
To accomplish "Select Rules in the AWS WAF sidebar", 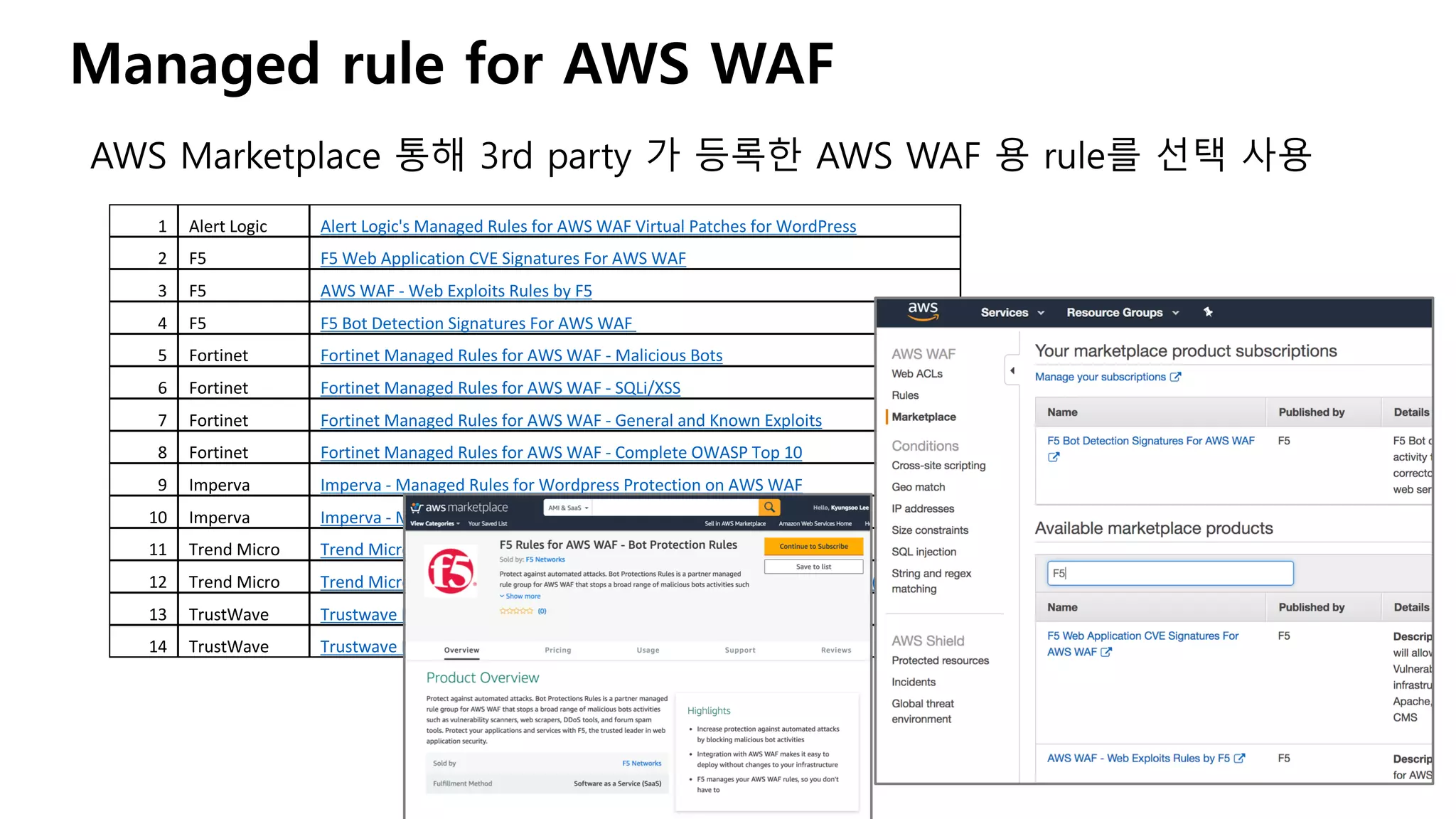I will 905,395.
